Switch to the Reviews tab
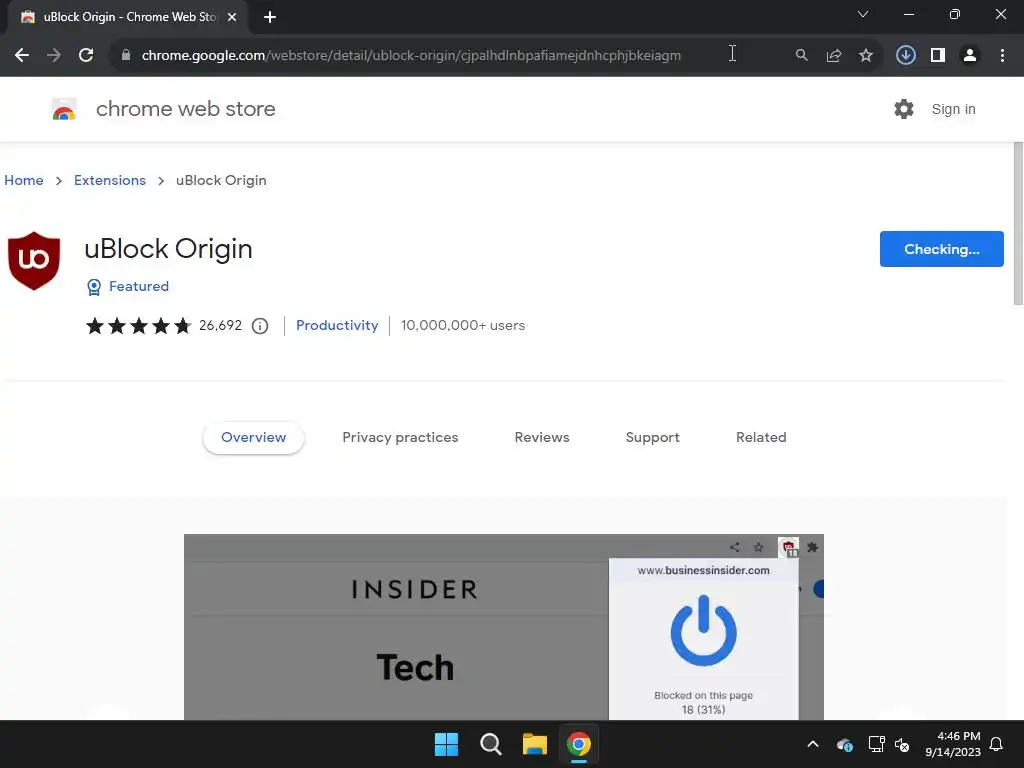This screenshot has height=768, width=1024. click(x=542, y=438)
